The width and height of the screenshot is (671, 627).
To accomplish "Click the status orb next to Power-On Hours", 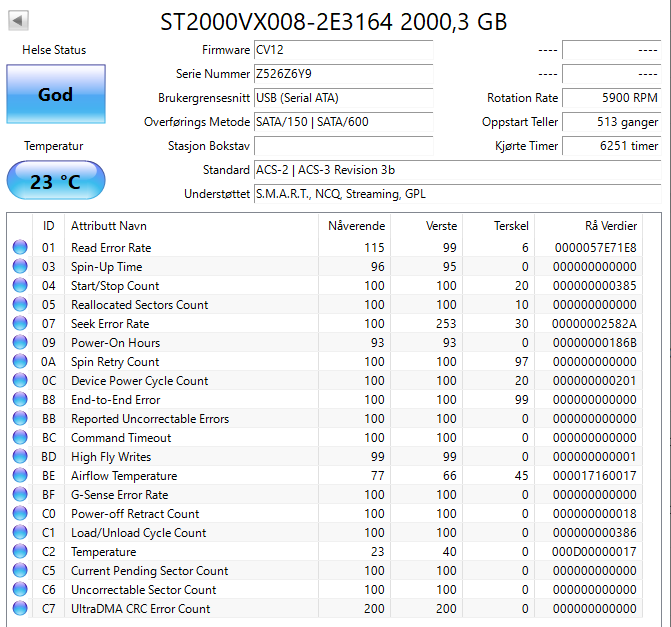I will (x=20, y=343).
